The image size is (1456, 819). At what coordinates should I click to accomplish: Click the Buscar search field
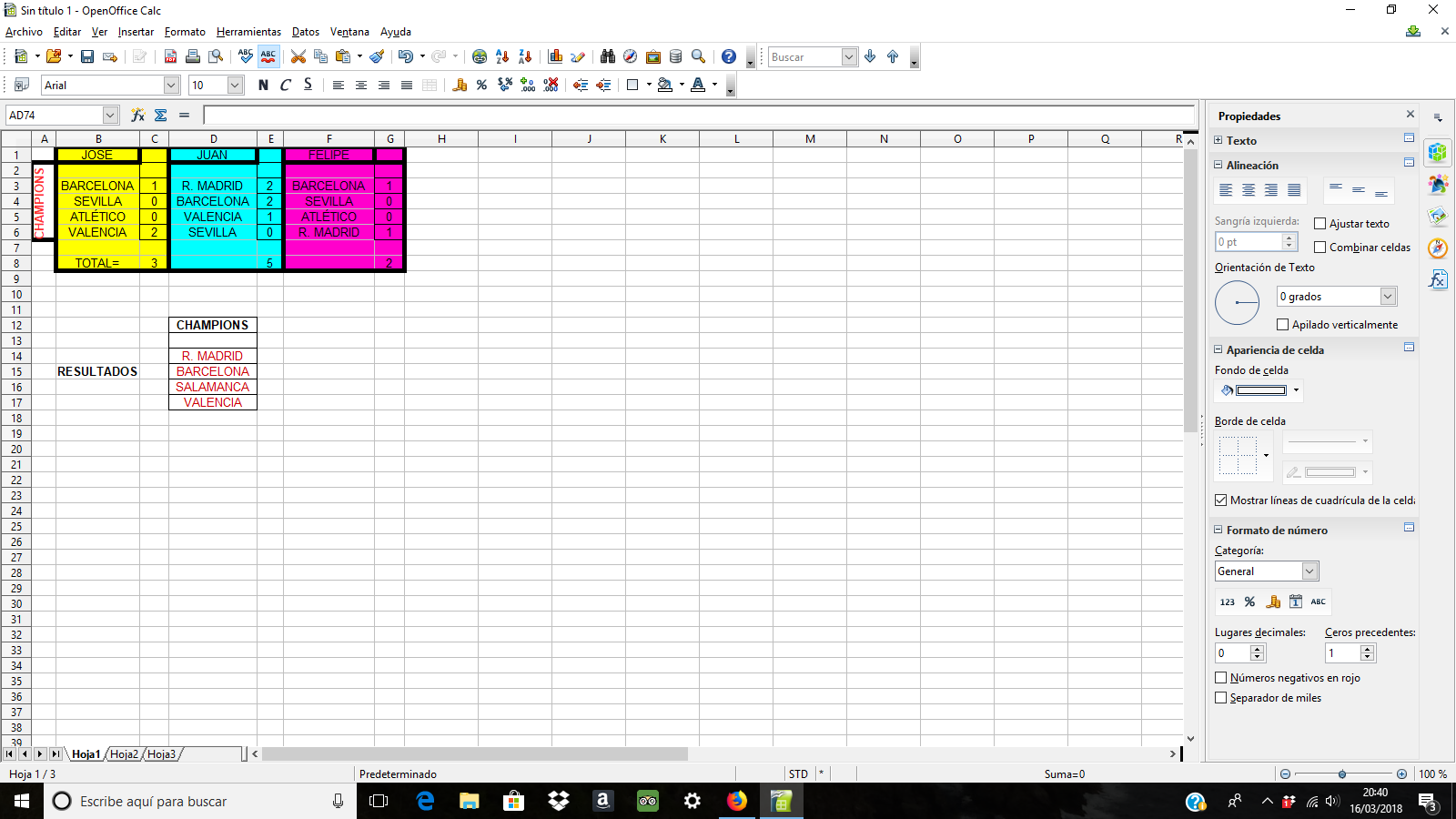[804, 56]
